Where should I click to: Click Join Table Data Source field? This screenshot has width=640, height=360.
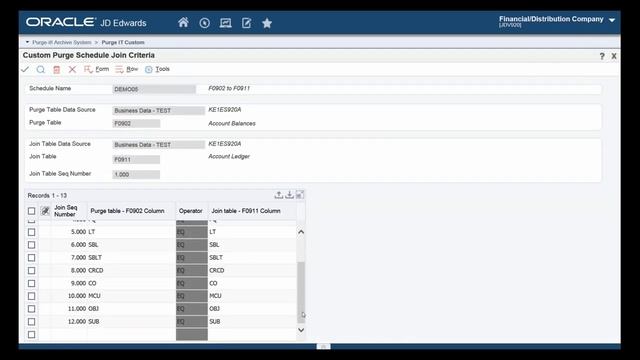coord(158,145)
